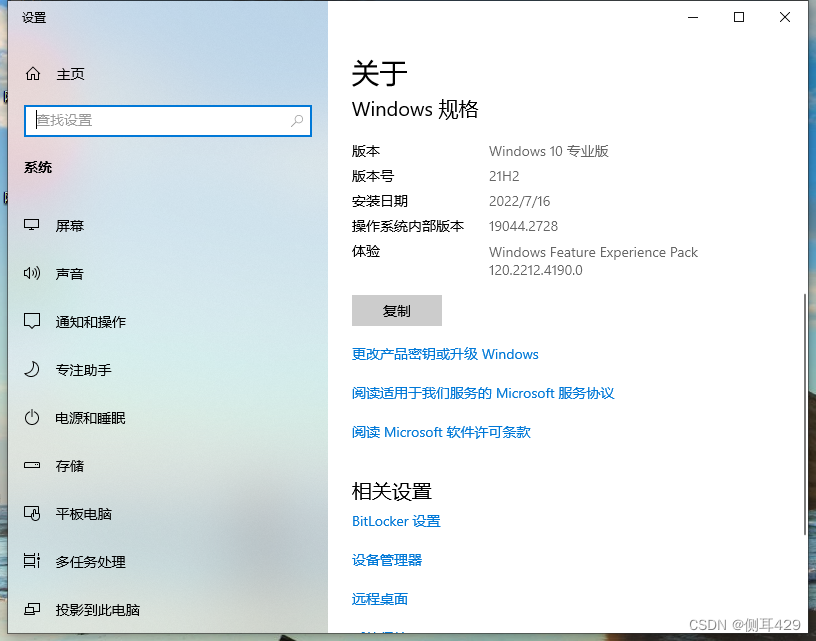This screenshot has width=816, height=641.
Task: Click the 操作系统内部版本 label
Action: click(x=408, y=226)
